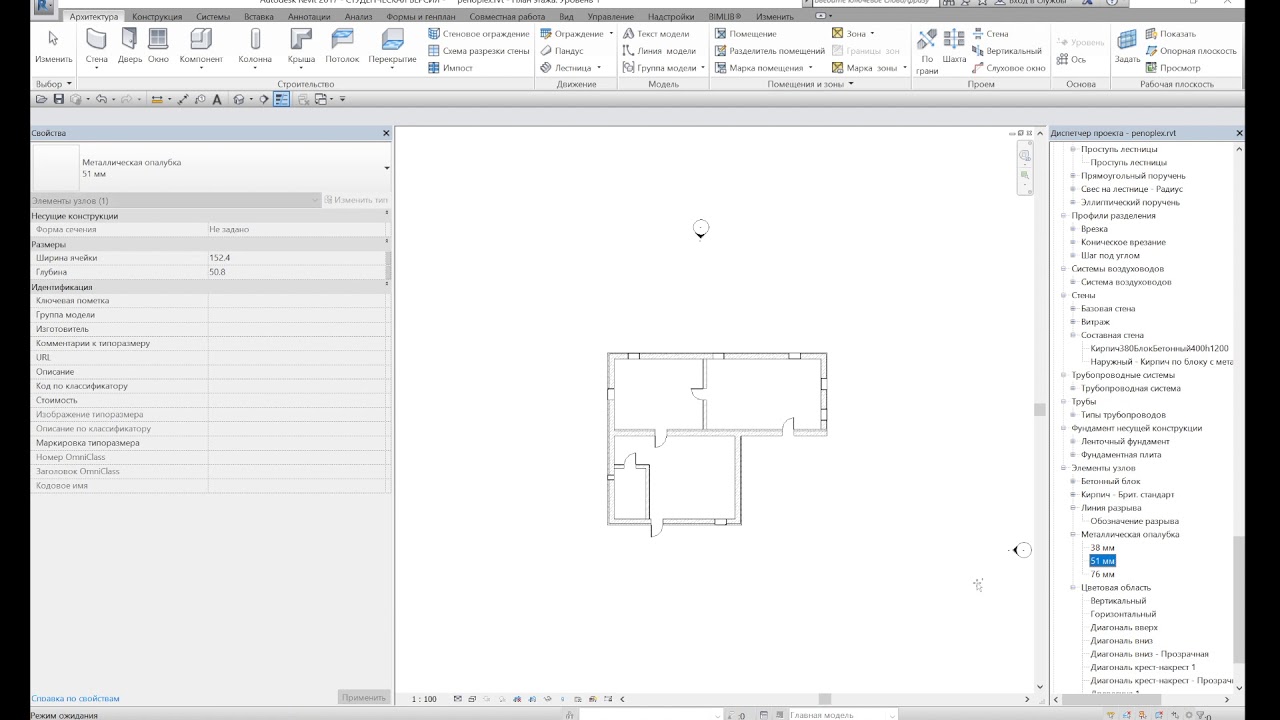Select the Окно (Window) tool icon

[158, 40]
